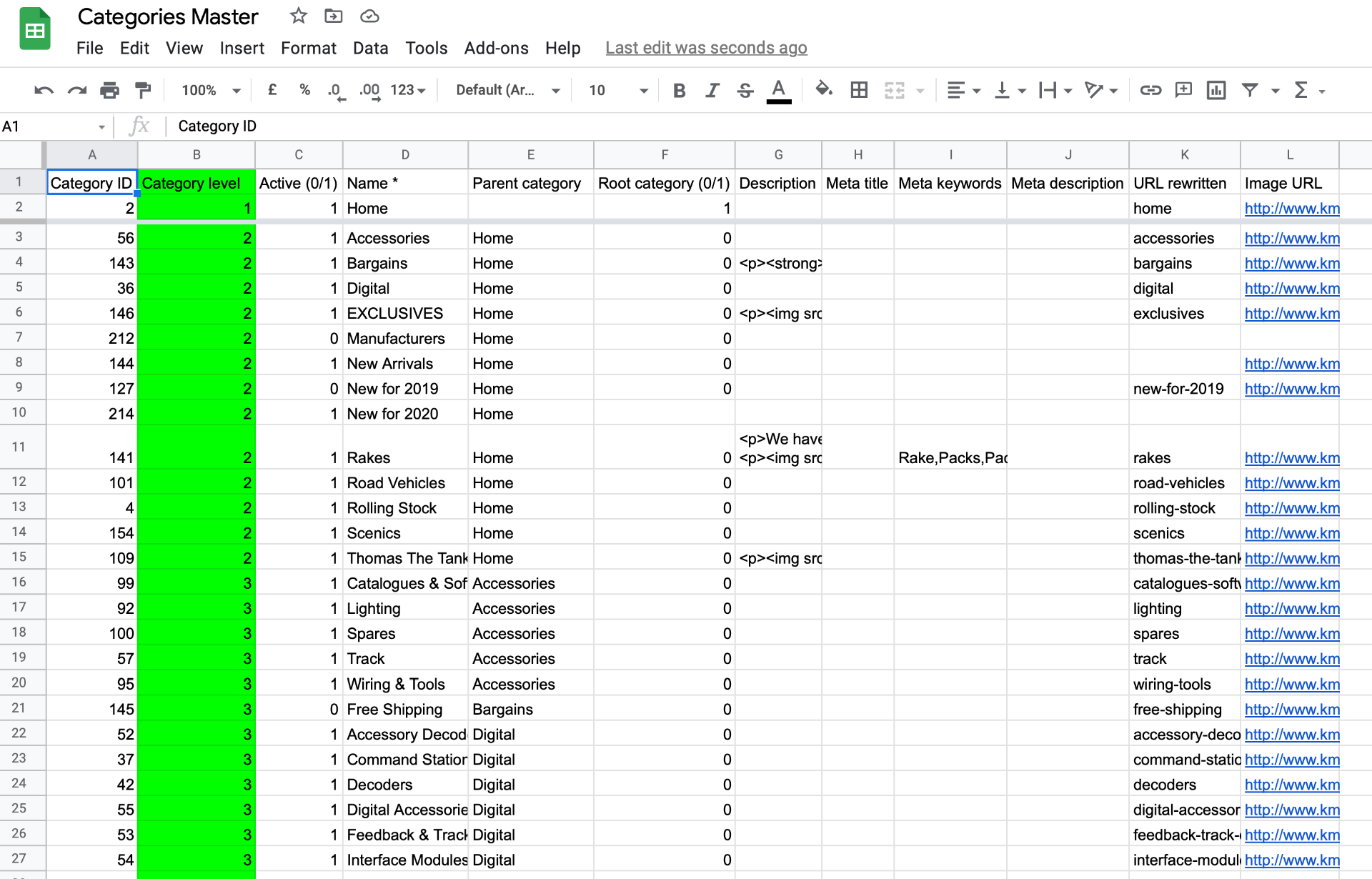Viewport: 1372px width, 879px height.
Task: Open the font size 10 dropdown
Action: tap(618, 90)
